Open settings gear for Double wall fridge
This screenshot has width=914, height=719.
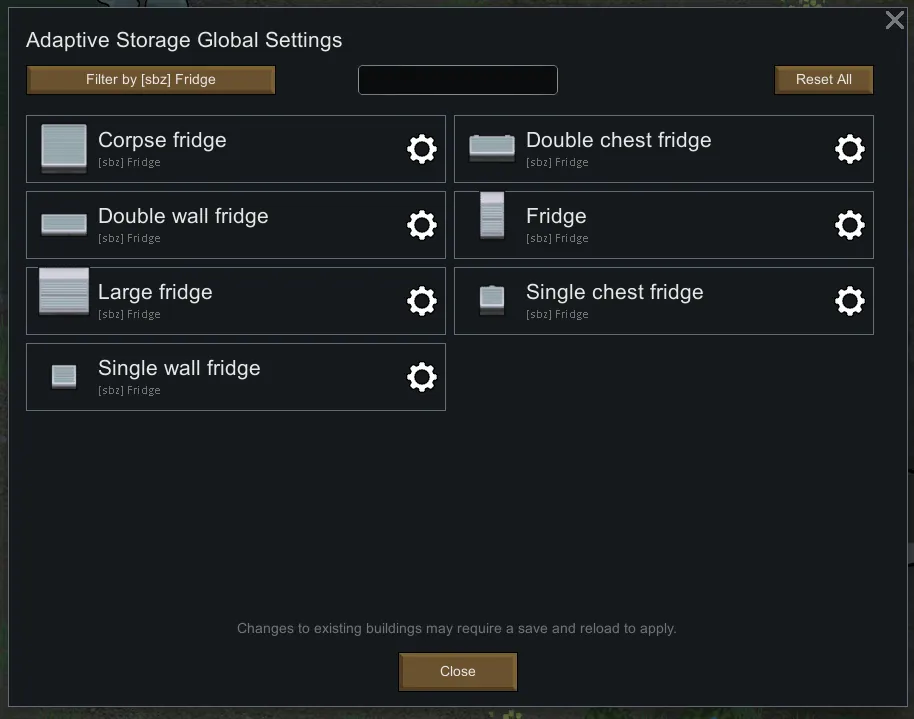click(x=422, y=225)
